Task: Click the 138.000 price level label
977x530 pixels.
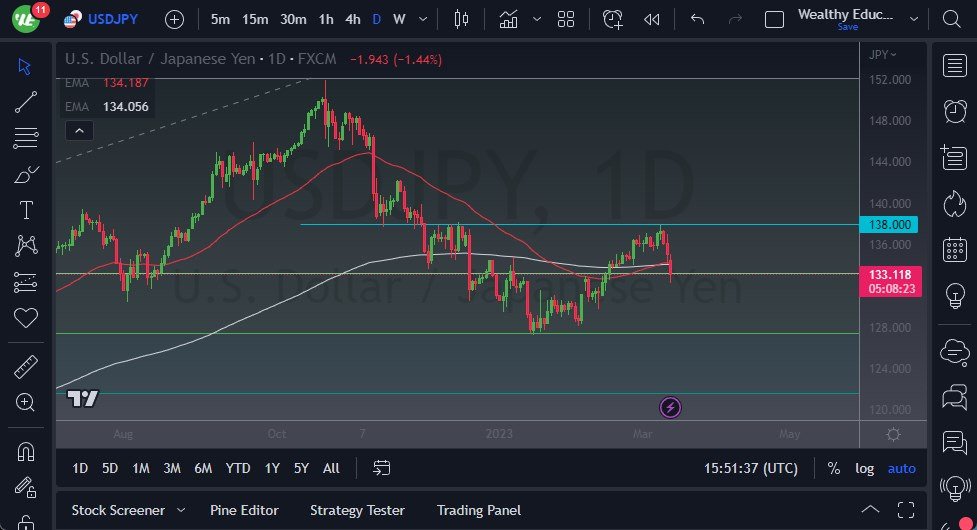Action: point(889,225)
